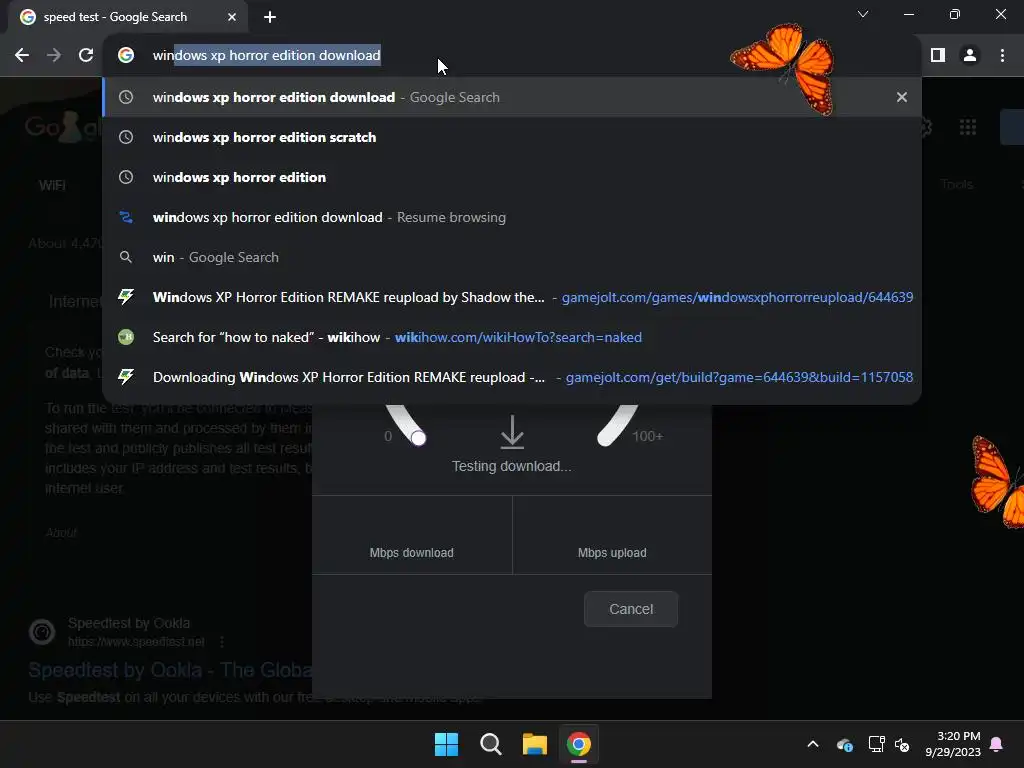Viewport: 1024px width, 768px height.
Task: Cancel the running speed test
Action: tap(631, 609)
